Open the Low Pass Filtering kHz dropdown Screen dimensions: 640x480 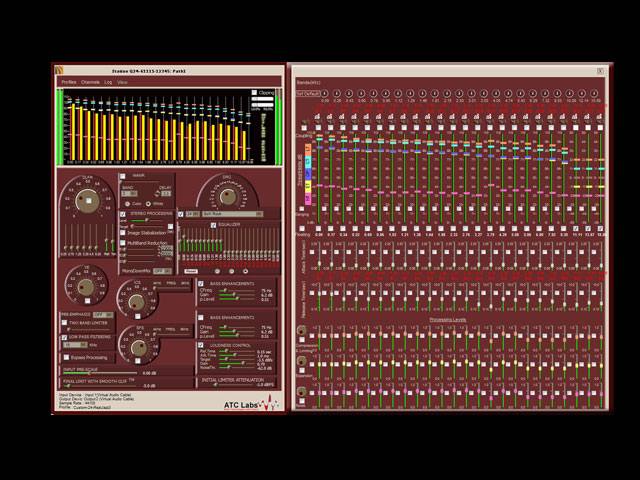[x=76, y=345]
